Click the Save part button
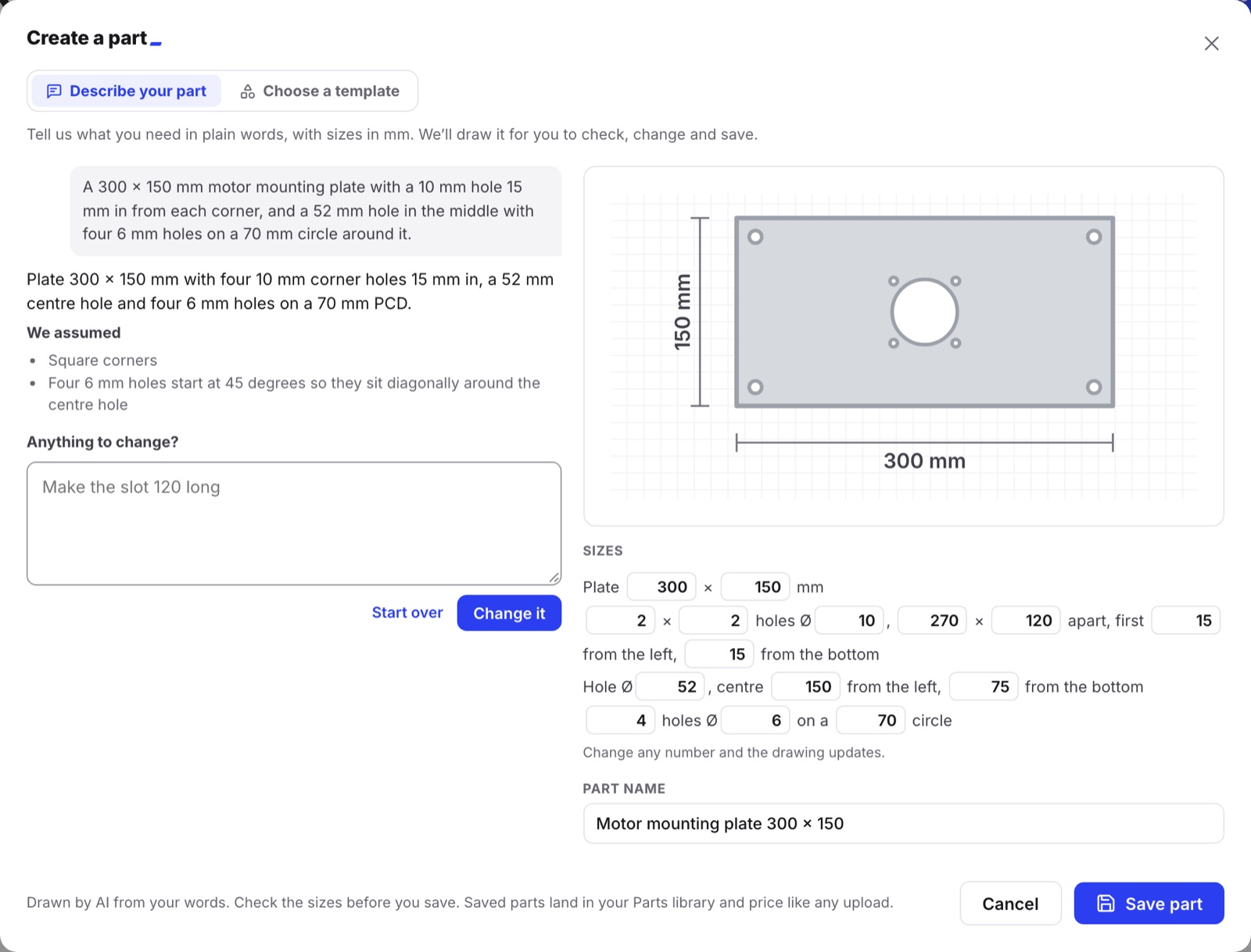 (x=1149, y=904)
